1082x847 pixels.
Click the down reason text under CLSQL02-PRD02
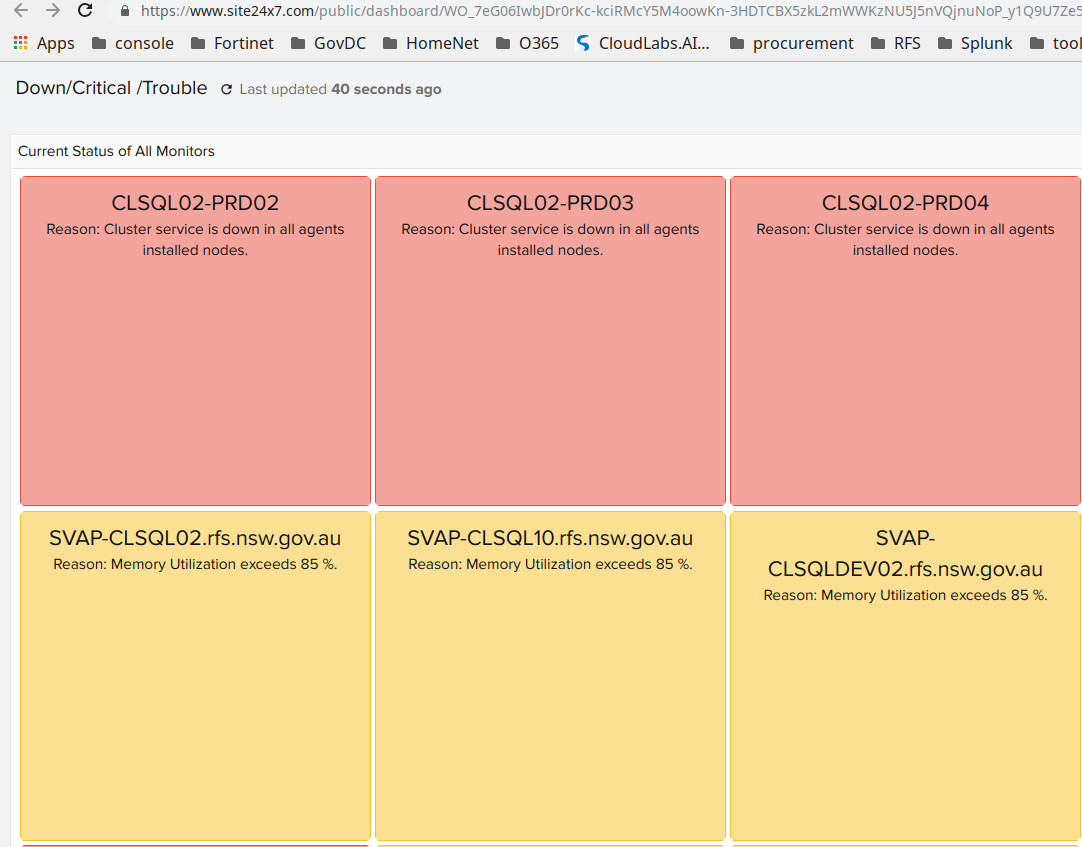195,240
